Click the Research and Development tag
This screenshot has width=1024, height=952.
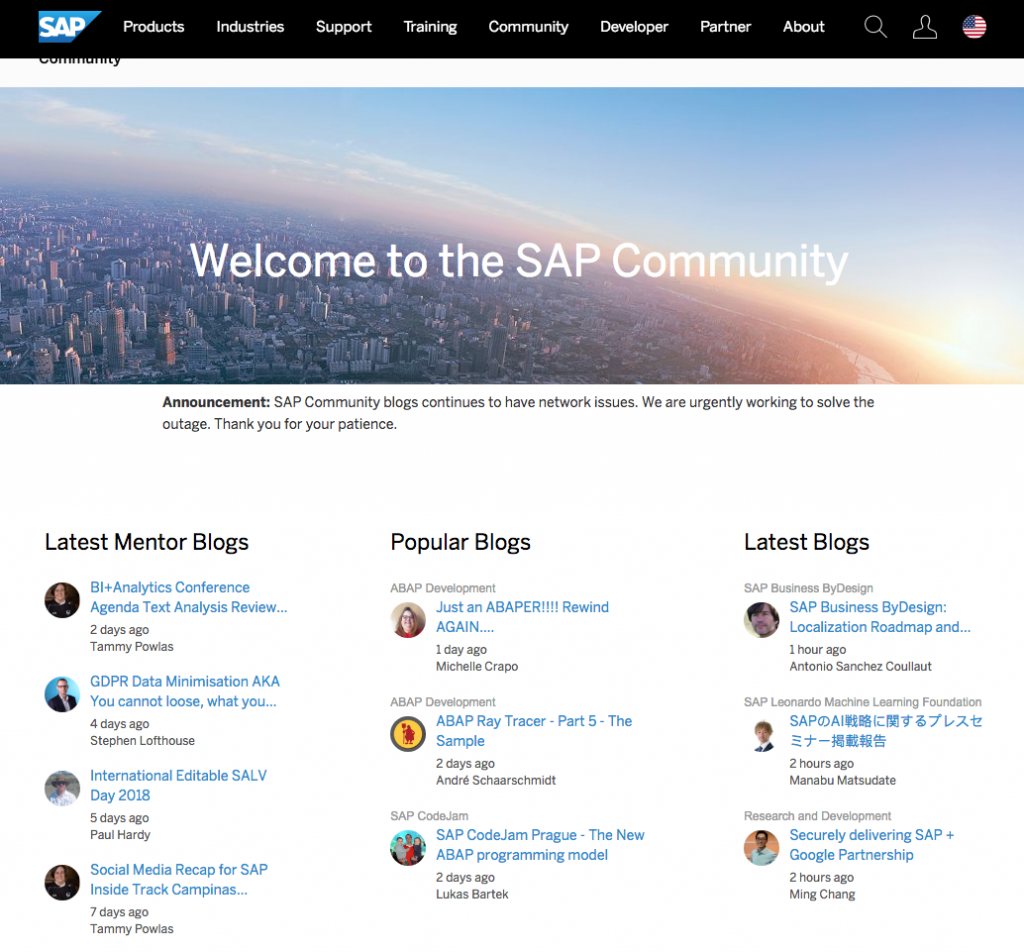coord(817,816)
